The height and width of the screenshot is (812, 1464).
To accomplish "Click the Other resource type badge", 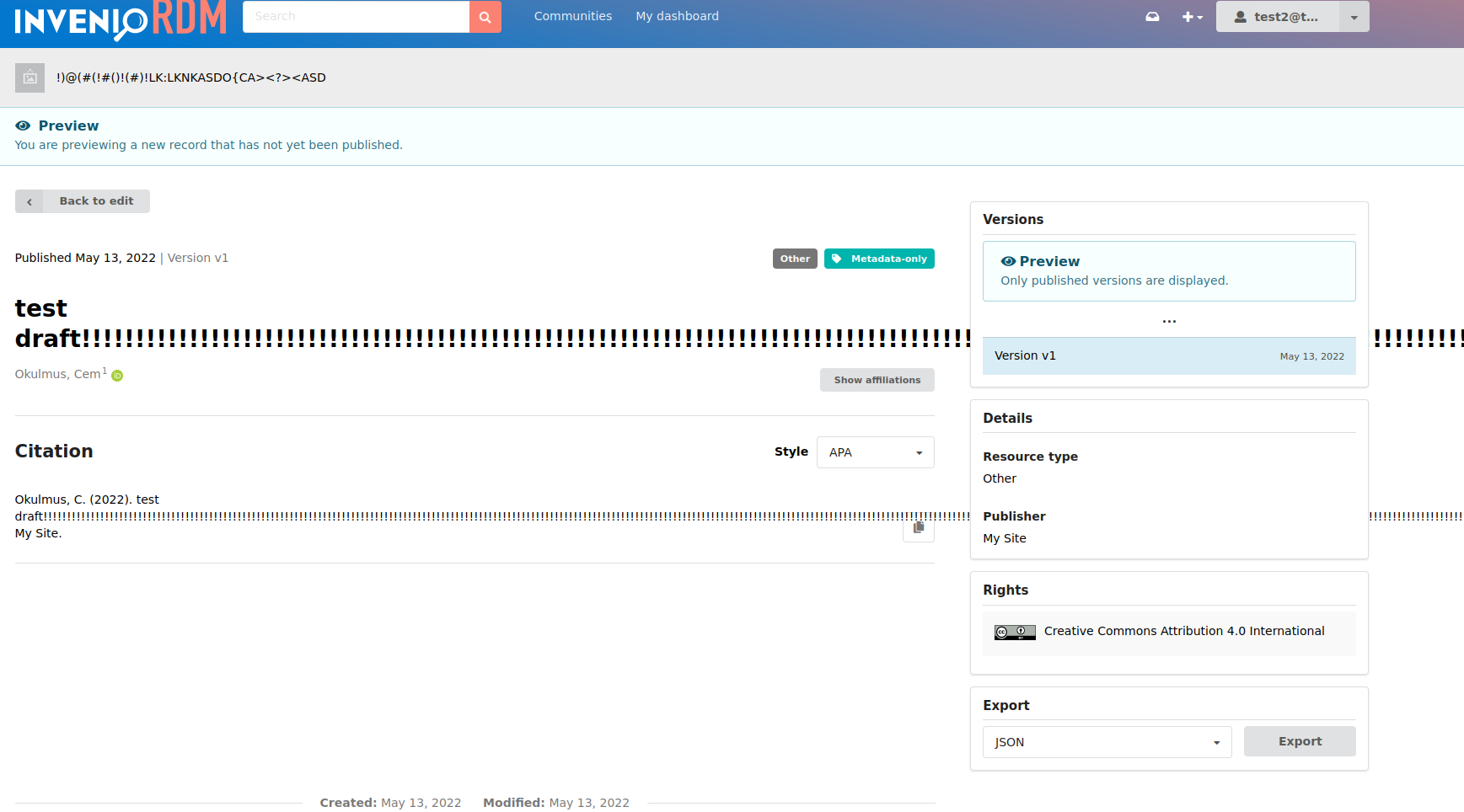I will [794, 259].
